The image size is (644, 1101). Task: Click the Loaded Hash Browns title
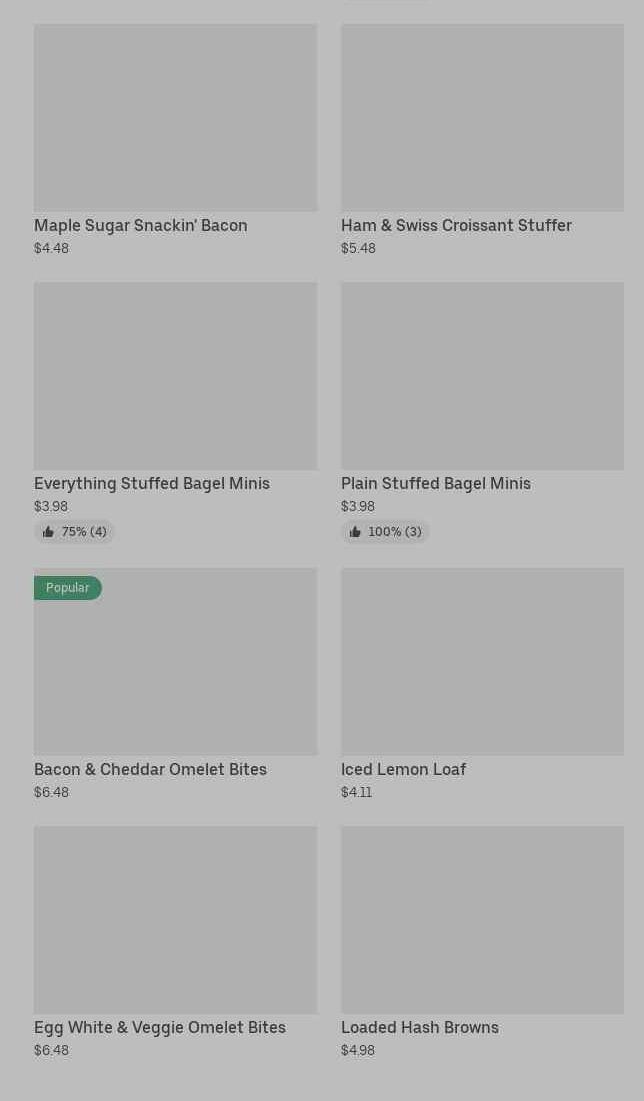tap(420, 1027)
